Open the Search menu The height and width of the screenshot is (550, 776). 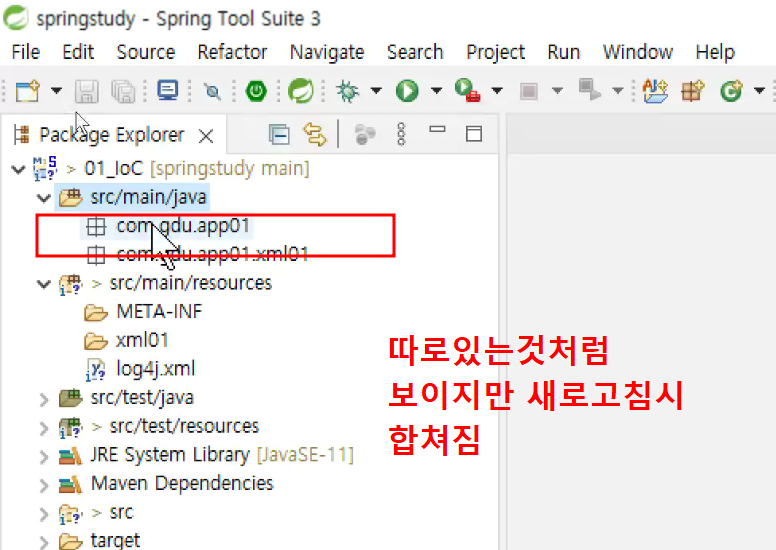(x=415, y=52)
